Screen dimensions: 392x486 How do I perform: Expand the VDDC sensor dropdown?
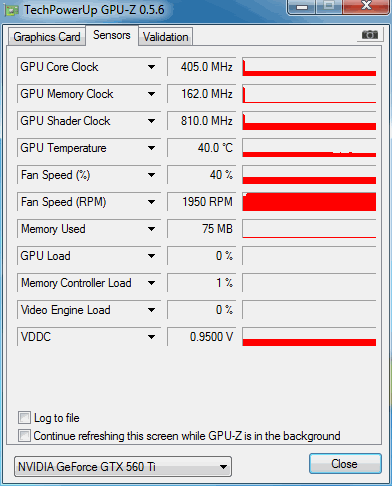click(151, 337)
